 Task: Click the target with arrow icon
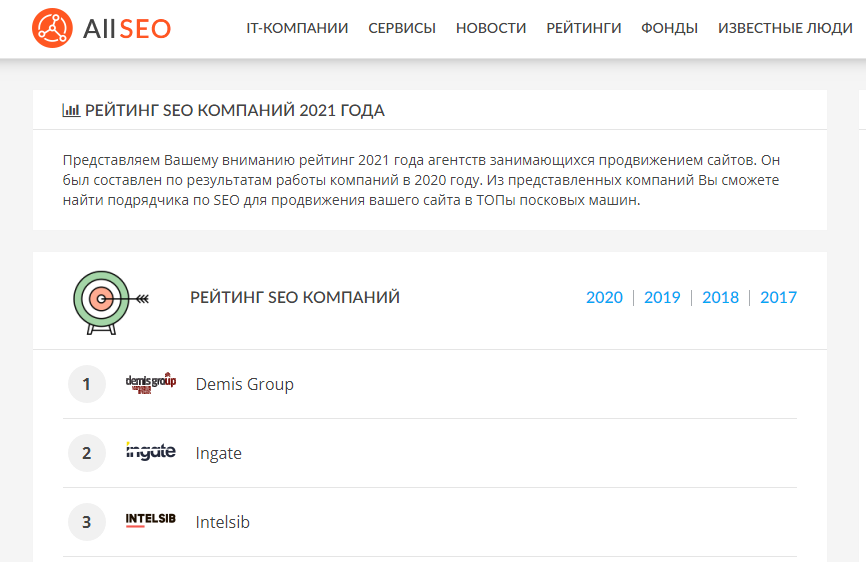pos(111,302)
